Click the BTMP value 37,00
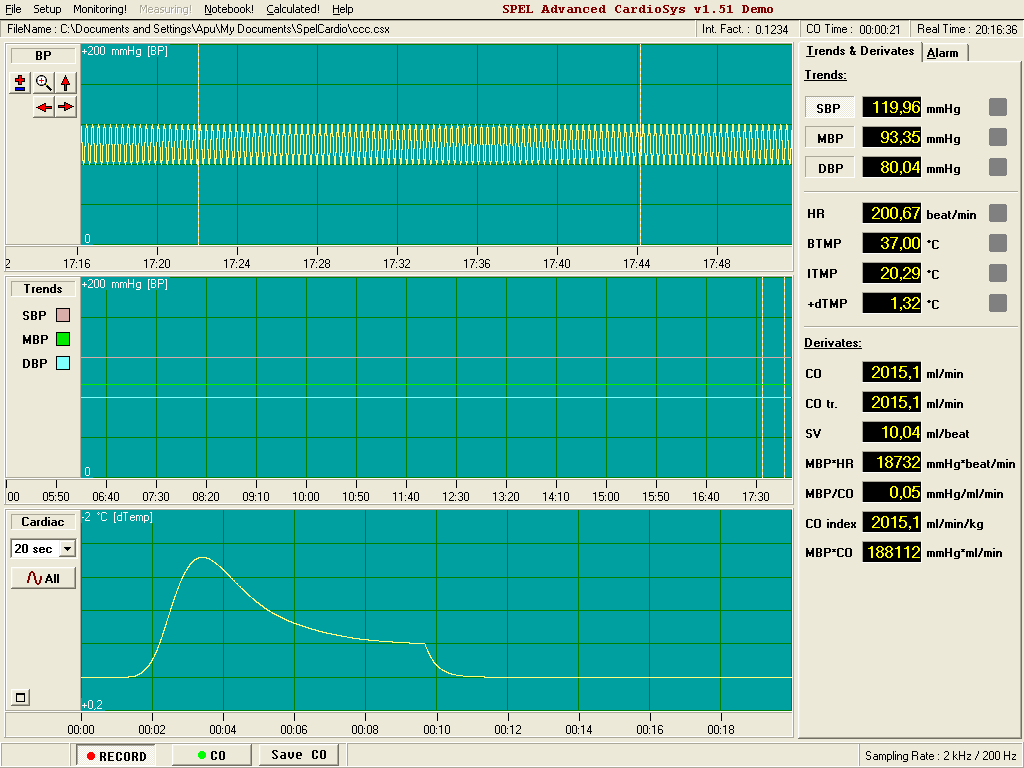Viewport: 1024px width, 768px height. click(891, 243)
